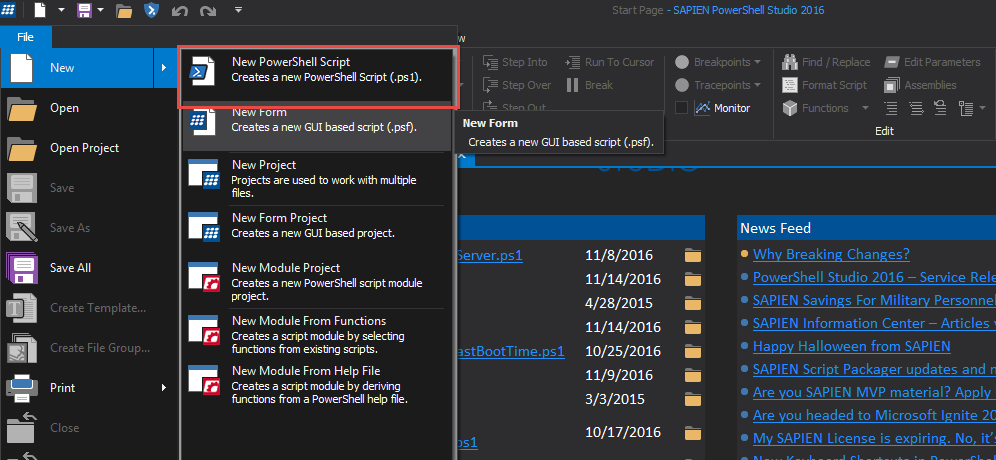Viewport: 996px width, 460px height.
Task: Open the Print submenu in File menu
Action: pyautogui.click(x=88, y=388)
